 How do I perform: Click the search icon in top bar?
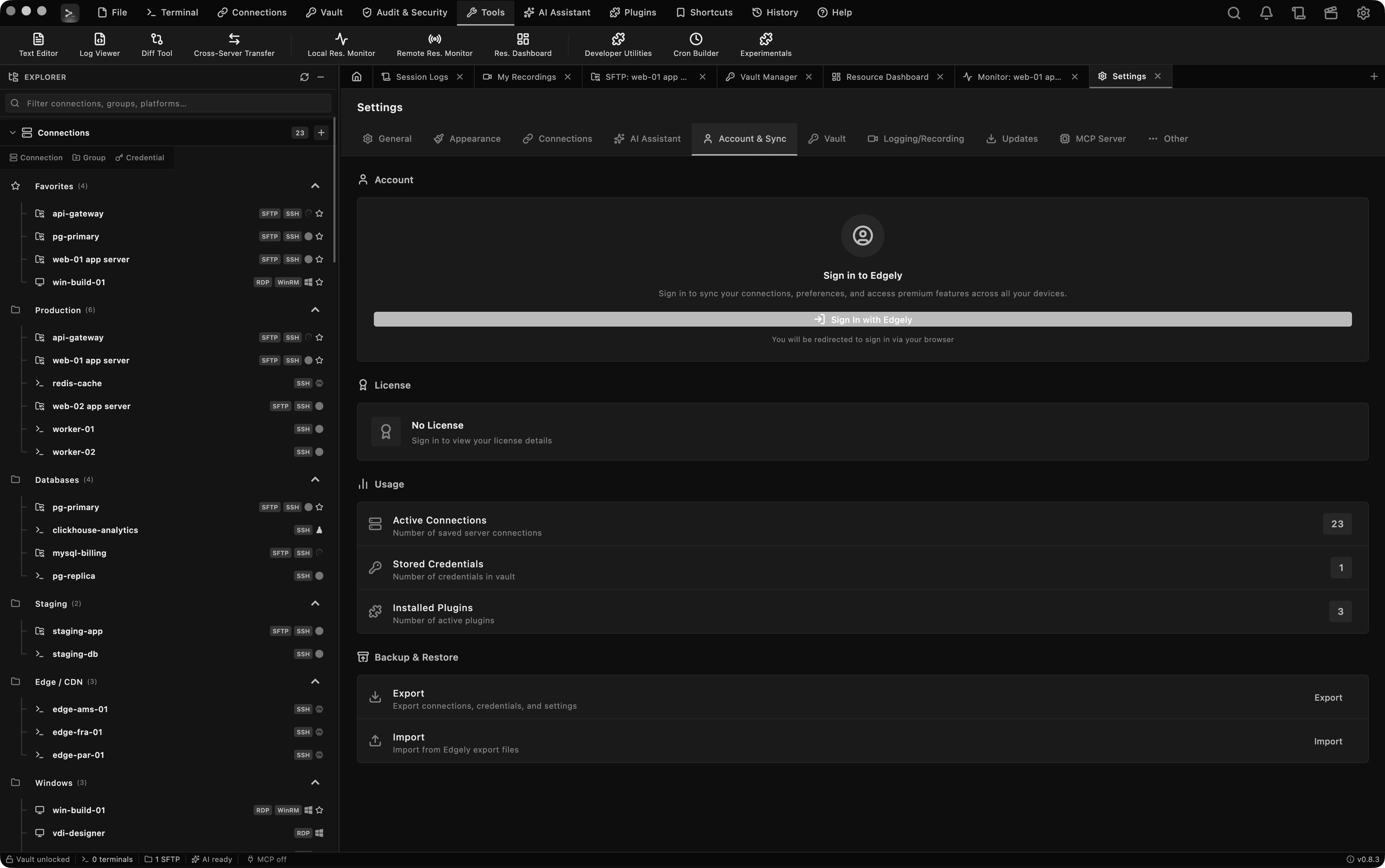(x=1233, y=13)
